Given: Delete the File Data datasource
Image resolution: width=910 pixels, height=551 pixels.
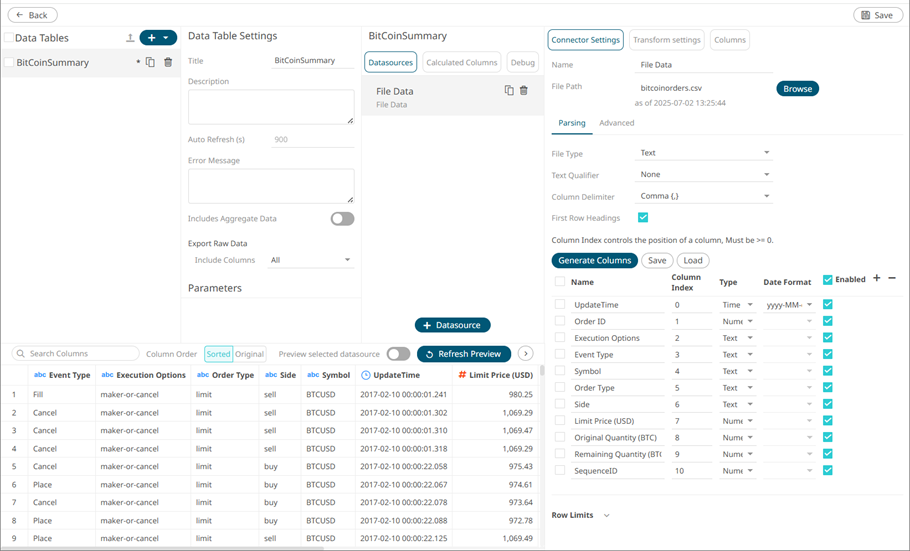Looking at the screenshot, I should [x=524, y=91].
